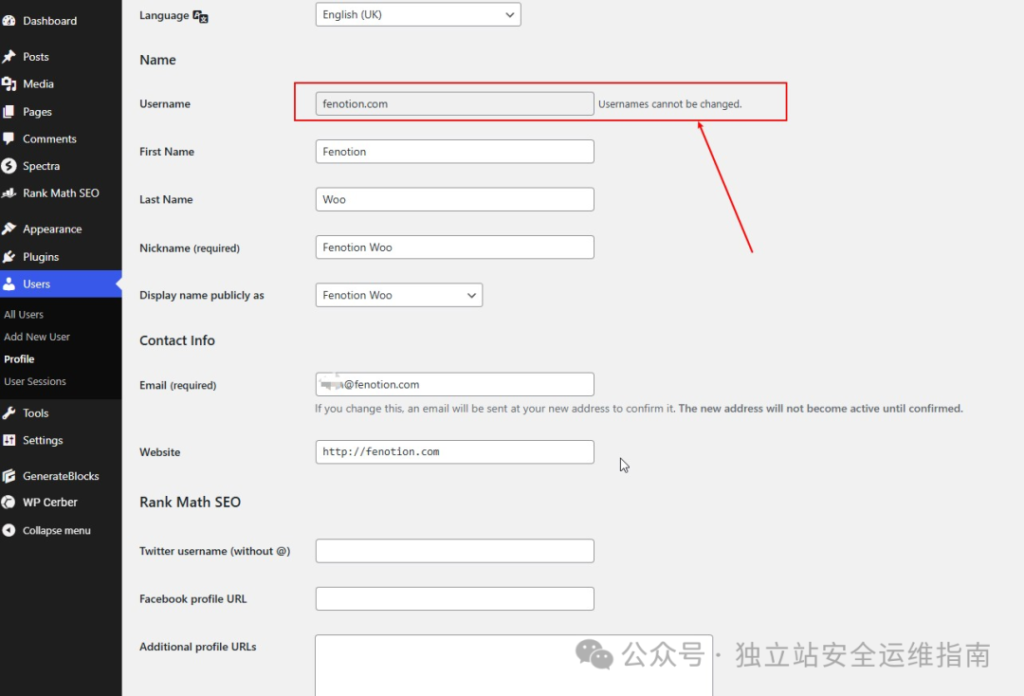Click the Rank Math SEO chart icon

point(9,193)
